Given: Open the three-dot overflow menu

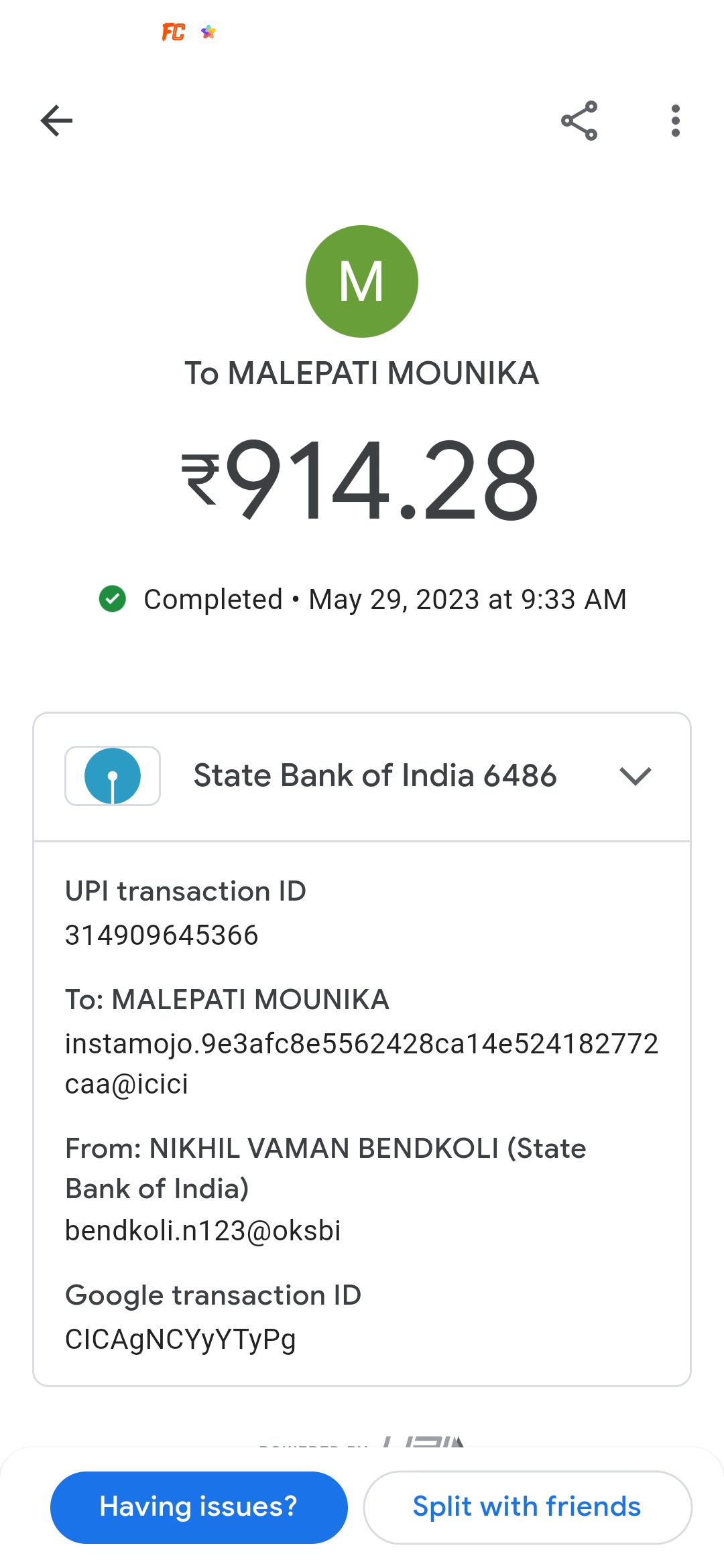Looking at the screenshot, I should tap(675, 121).
